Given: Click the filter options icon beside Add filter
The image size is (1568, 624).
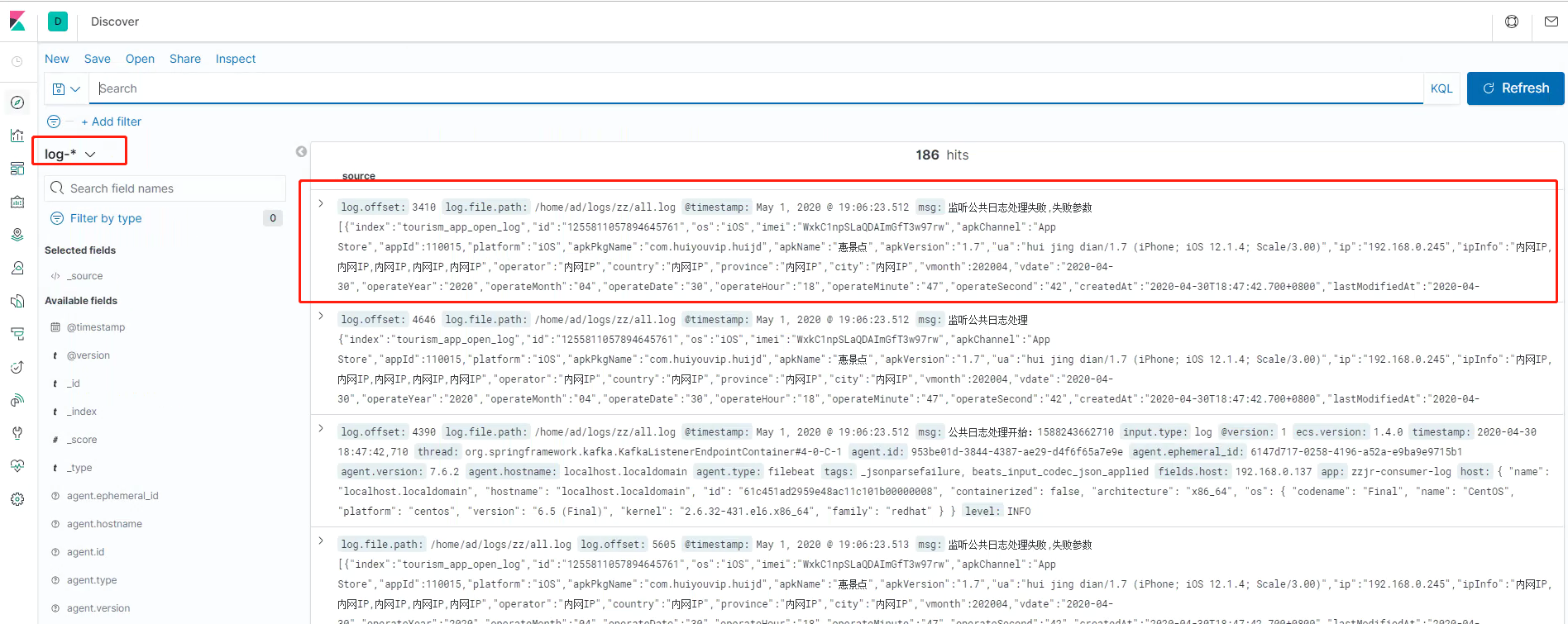Looking at the screenshot, I should tap(54, 121).
